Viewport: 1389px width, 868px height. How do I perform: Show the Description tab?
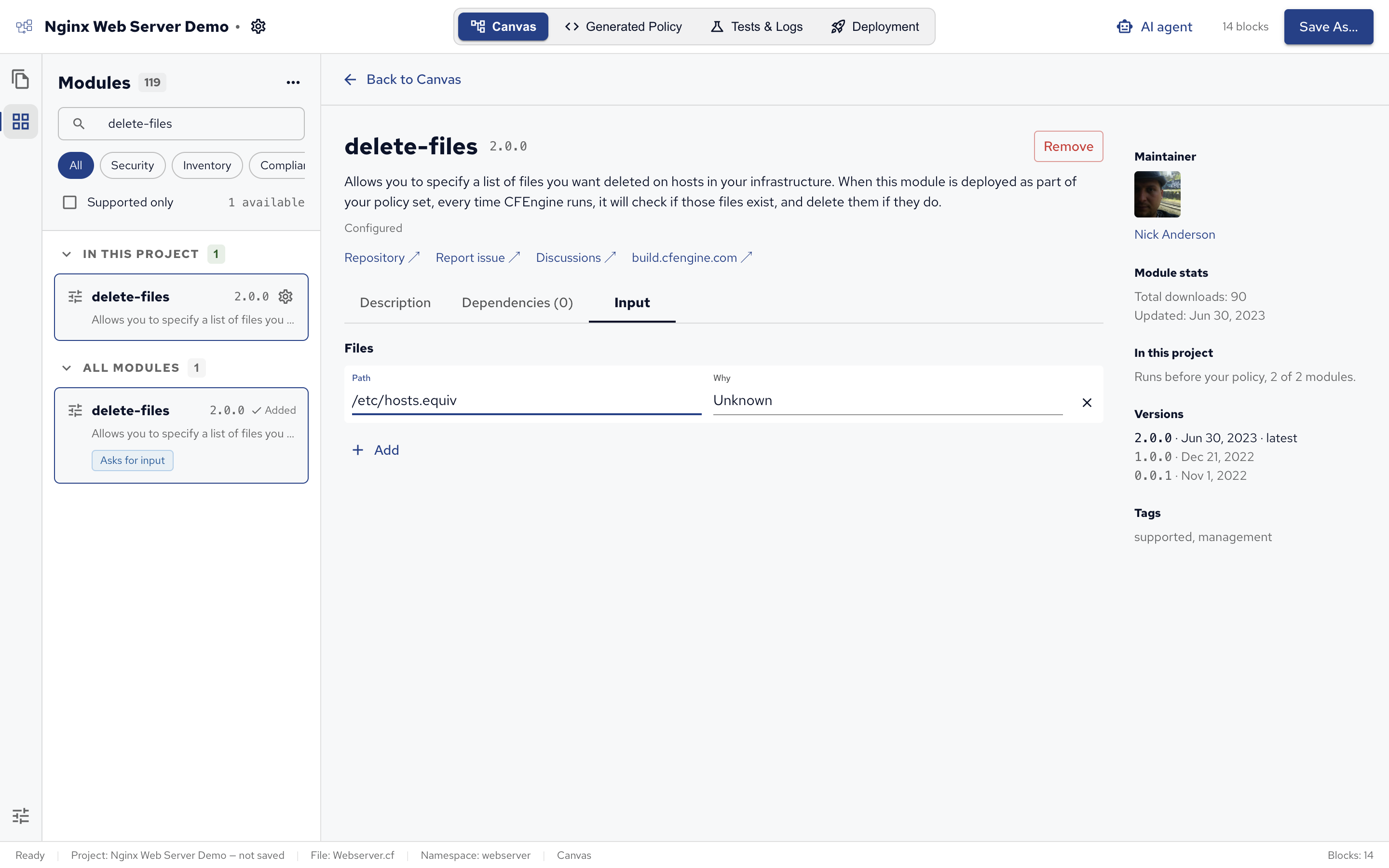point(395,302)
